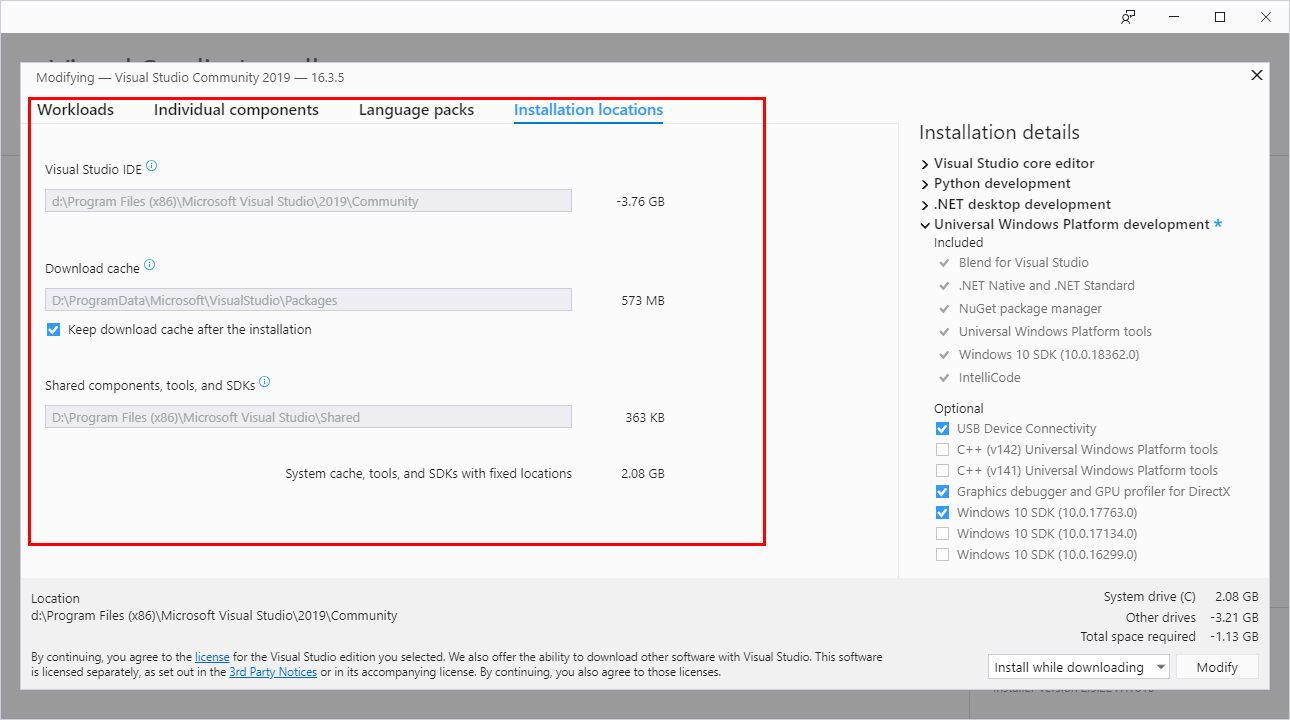Viewport: 1290px width, 720px height.
Task: Collapse Universal Windows Platform development details
Action: click(x=925, y=225)
